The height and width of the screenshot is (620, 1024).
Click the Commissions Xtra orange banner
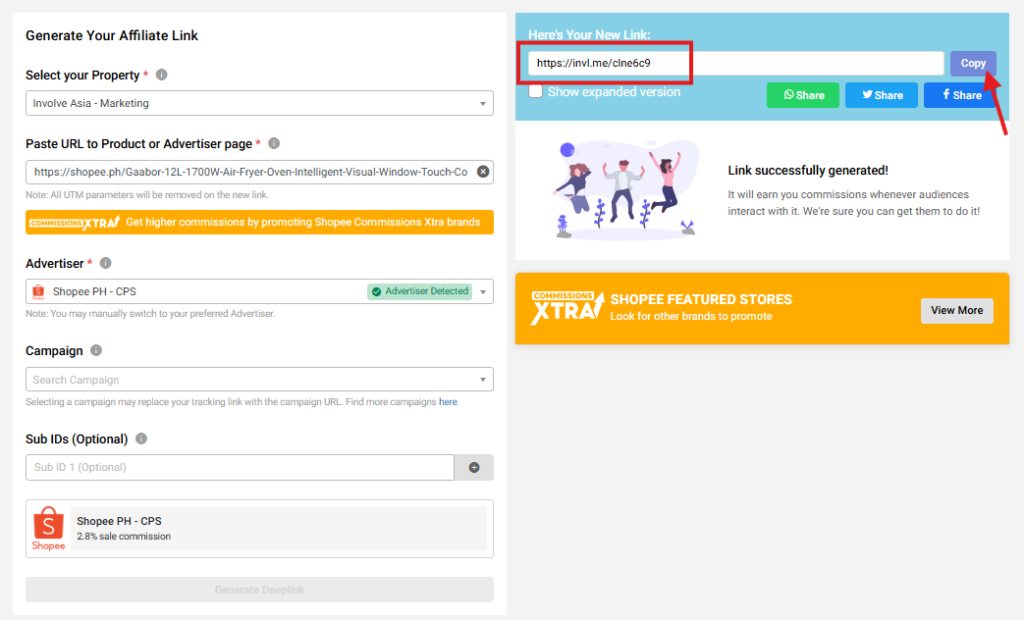click(259, 222)
